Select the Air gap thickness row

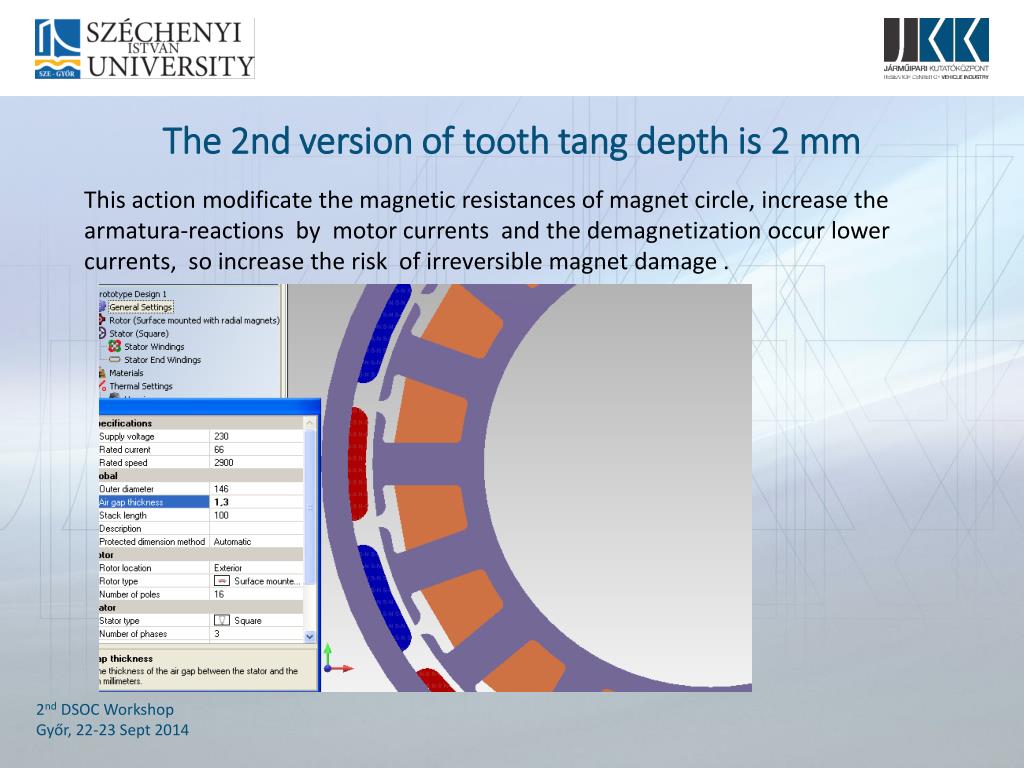coord(201,502)
